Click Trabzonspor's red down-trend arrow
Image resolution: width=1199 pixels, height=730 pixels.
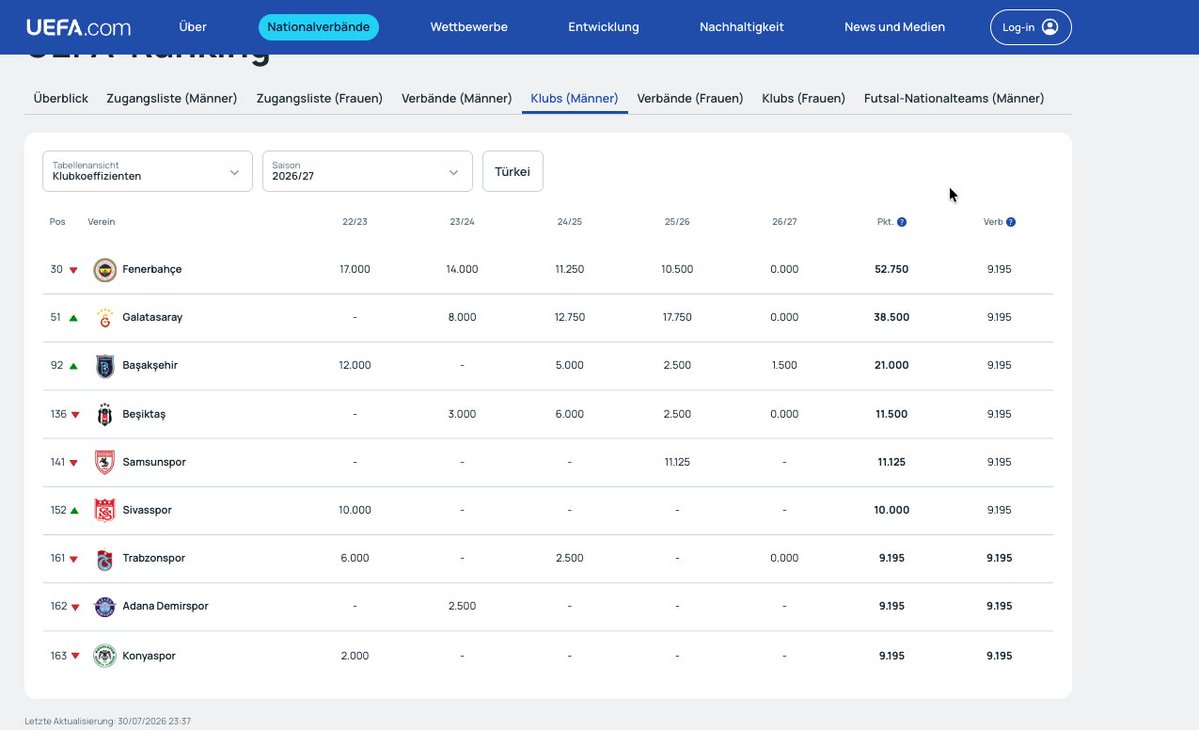tap(73, 560)
